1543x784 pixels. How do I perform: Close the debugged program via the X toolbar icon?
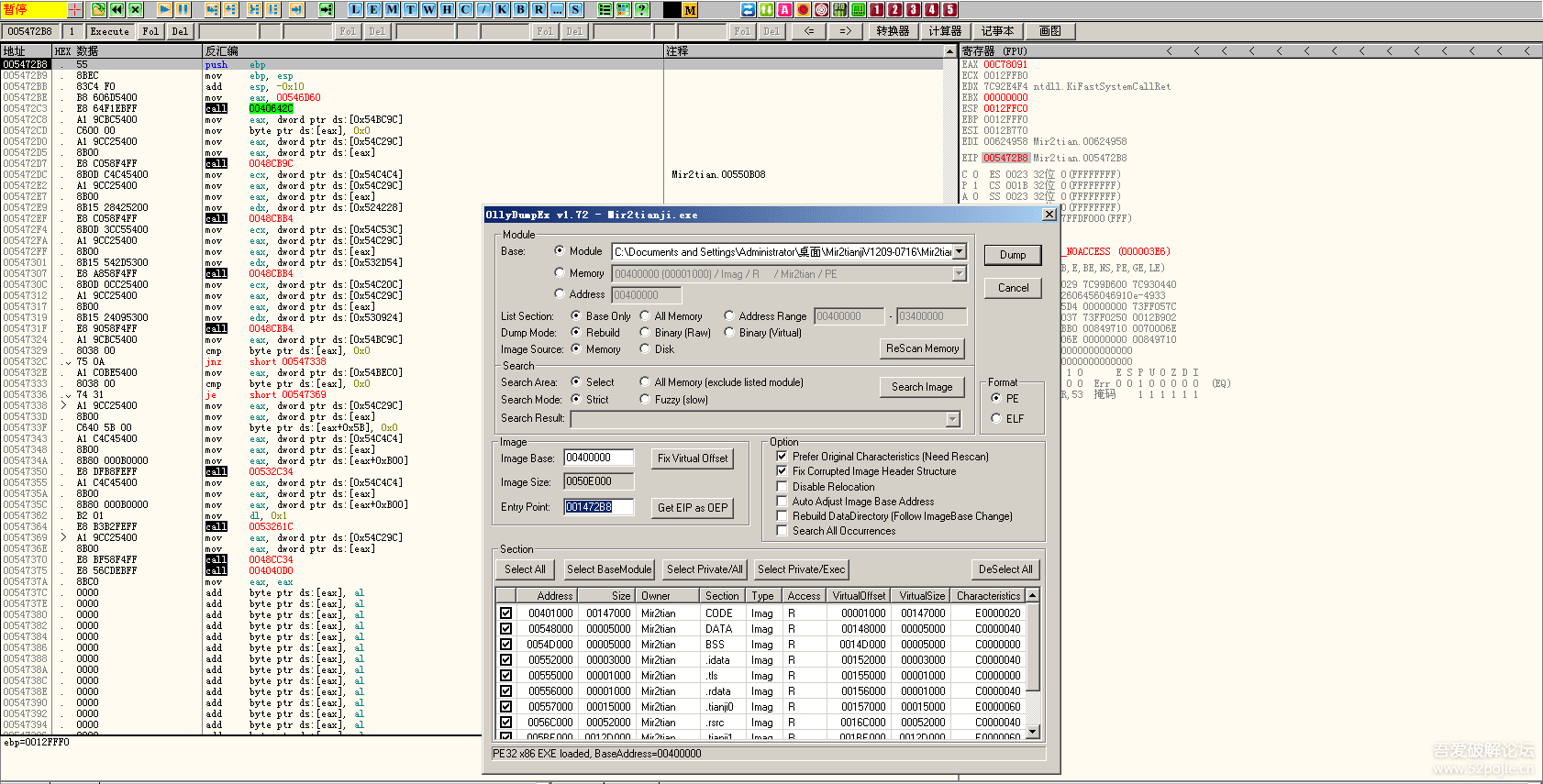coord(136,9)
